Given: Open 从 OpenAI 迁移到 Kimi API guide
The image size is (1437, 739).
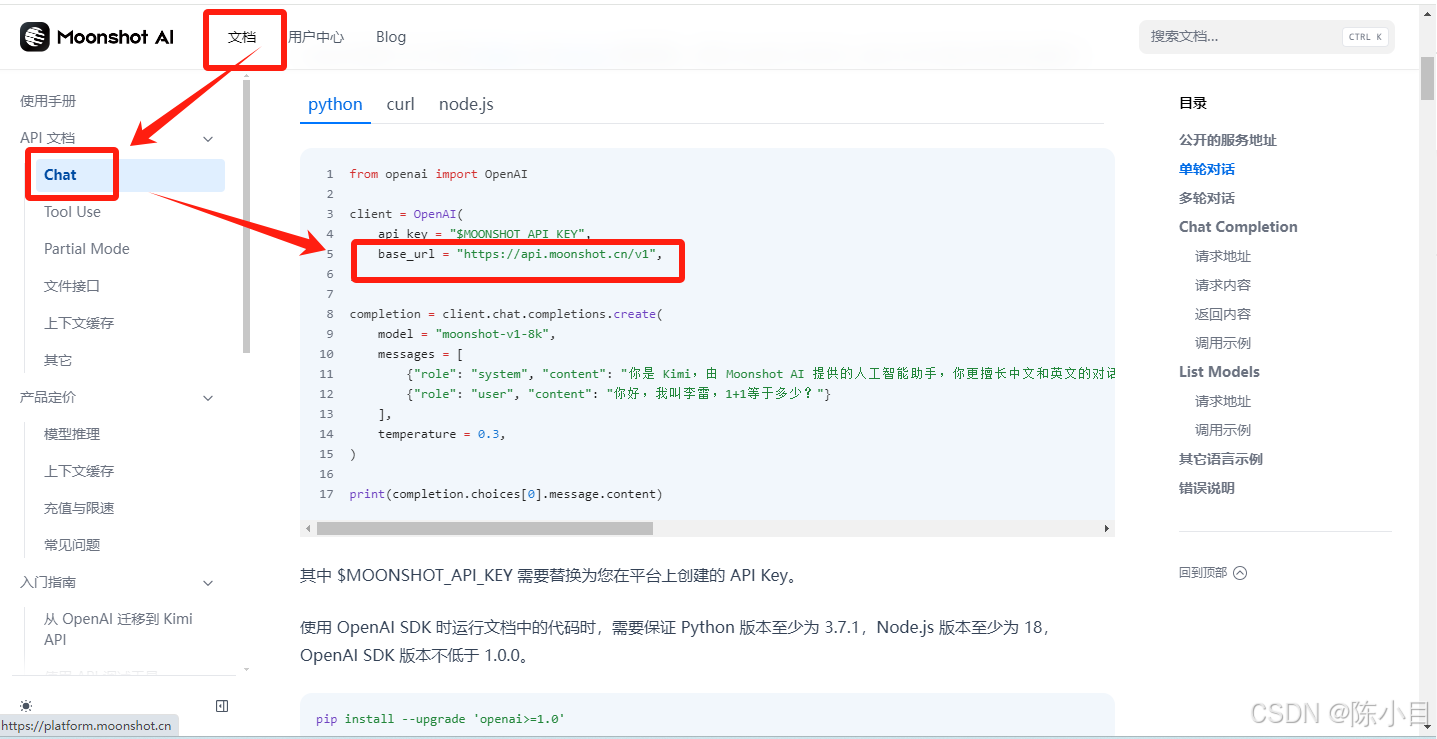Looking at the screenshot, I should pos(118,629).
